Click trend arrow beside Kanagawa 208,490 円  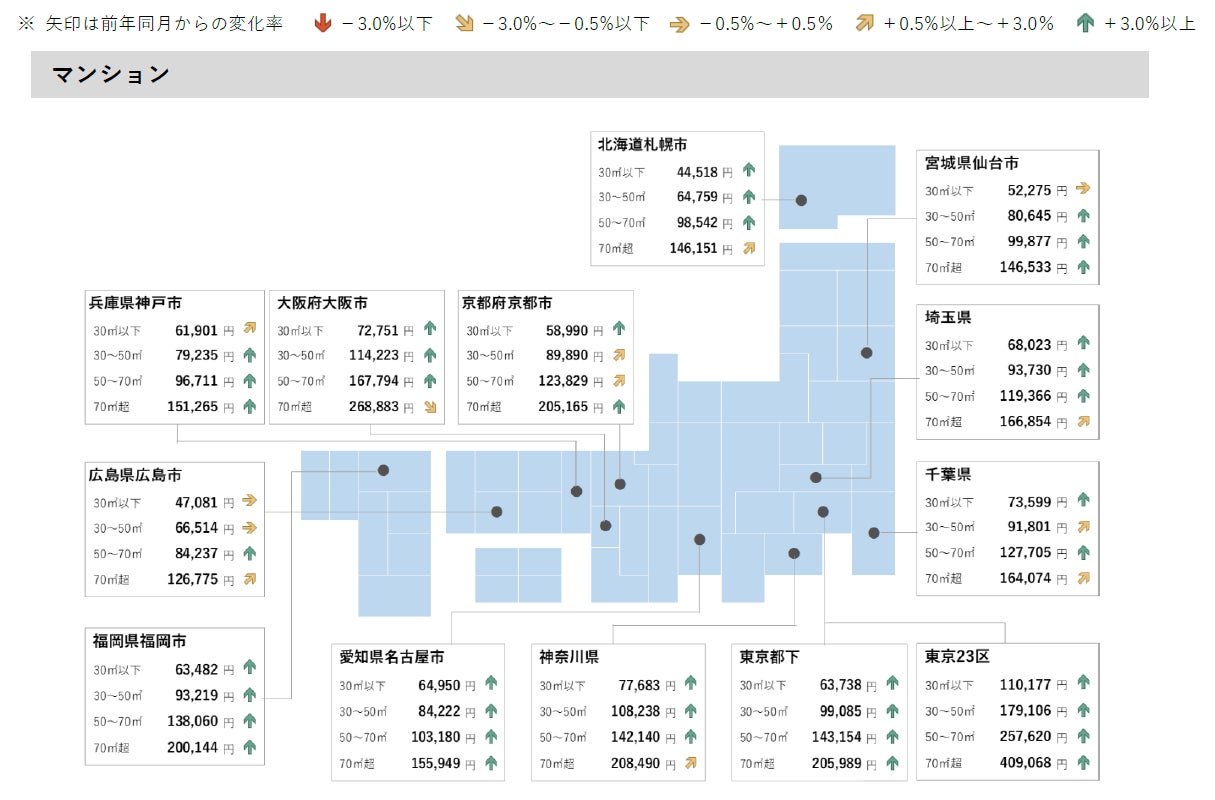[x=690, y=763]
